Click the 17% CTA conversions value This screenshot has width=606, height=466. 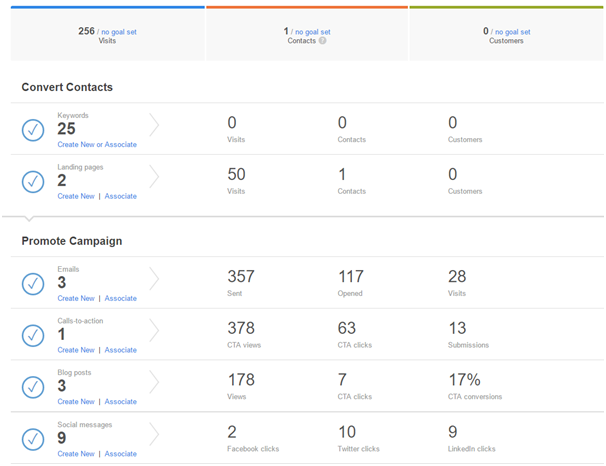465,380
